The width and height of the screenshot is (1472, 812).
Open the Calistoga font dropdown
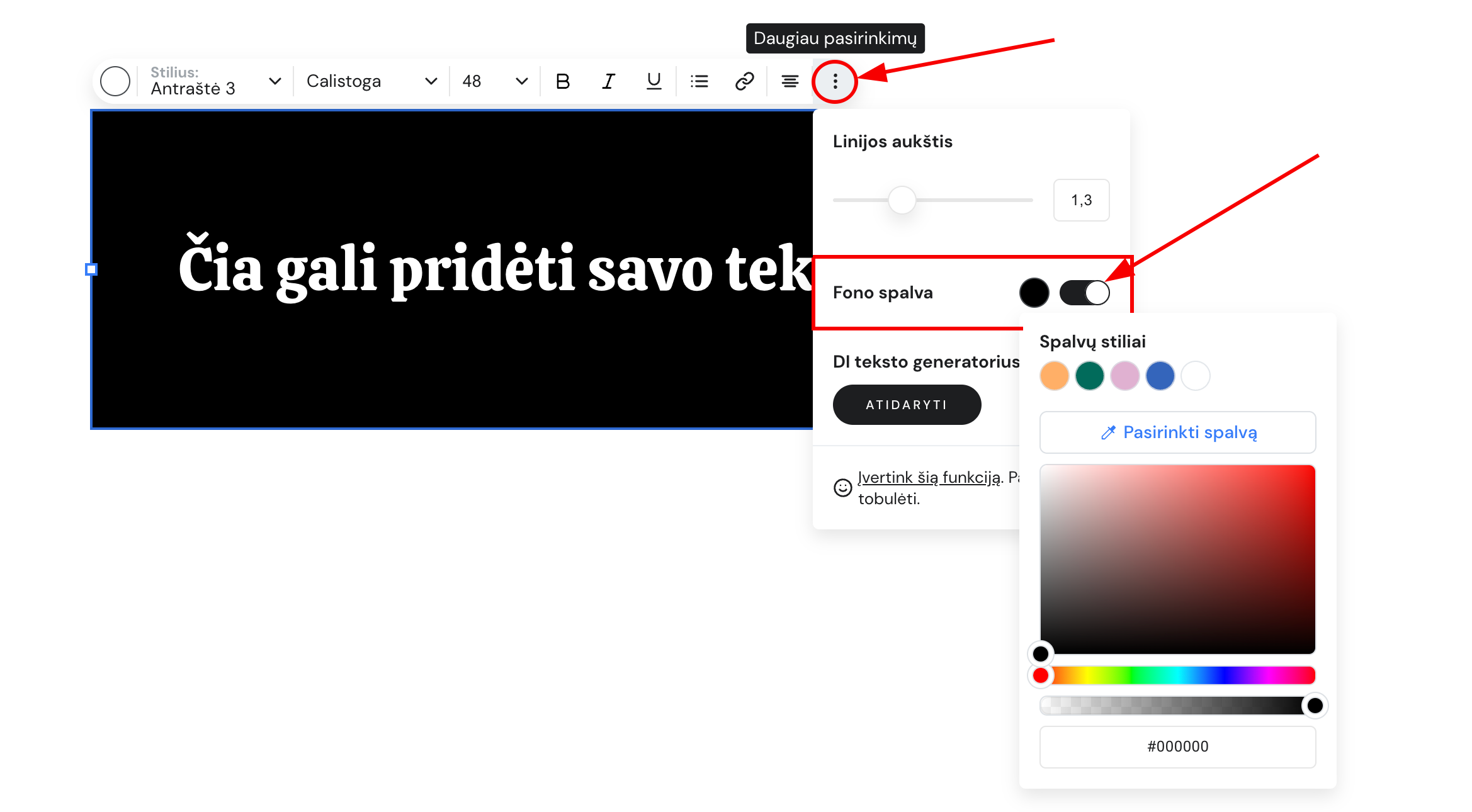tap(371, 81)
